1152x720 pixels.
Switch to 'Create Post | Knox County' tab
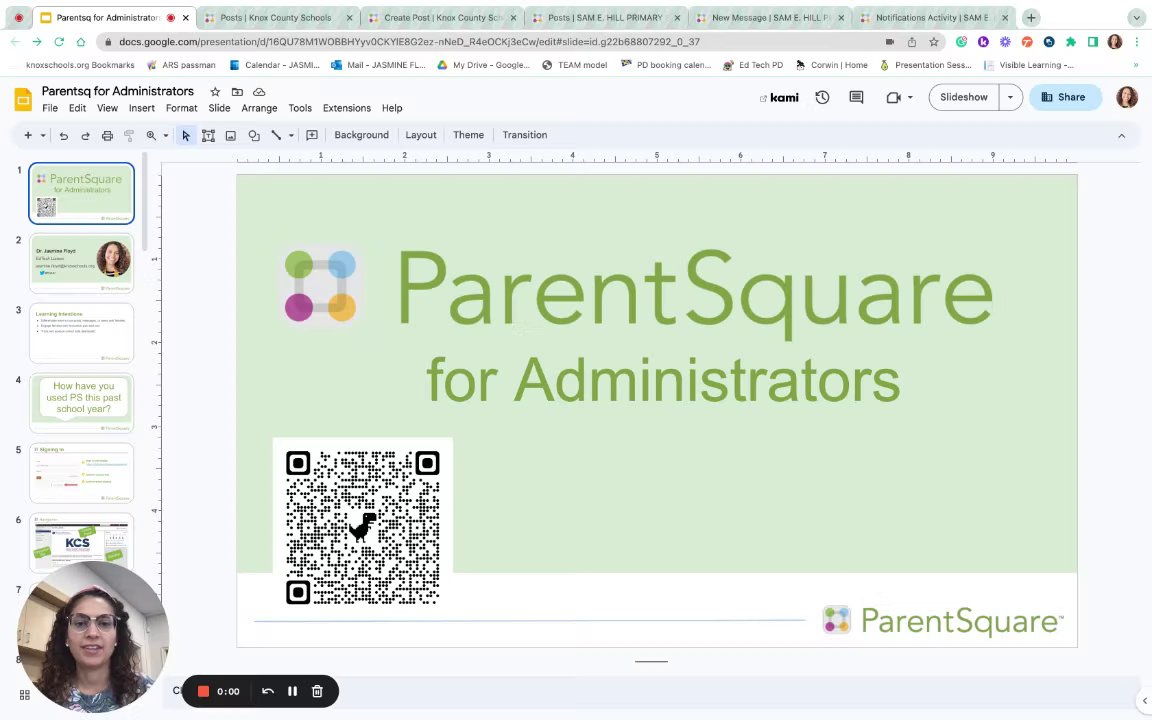tap(442, 18)
